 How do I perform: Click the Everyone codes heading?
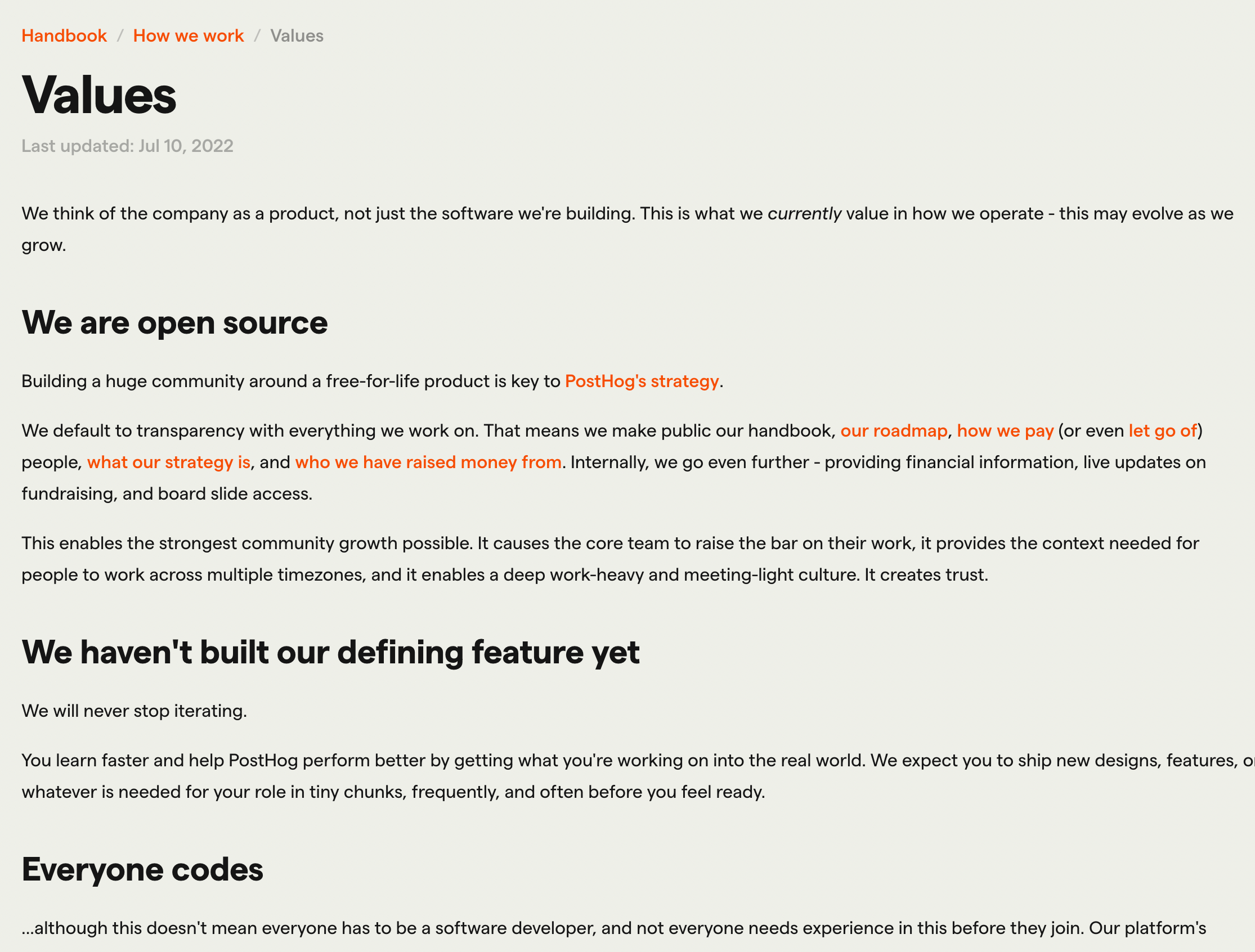click(142, 869)
